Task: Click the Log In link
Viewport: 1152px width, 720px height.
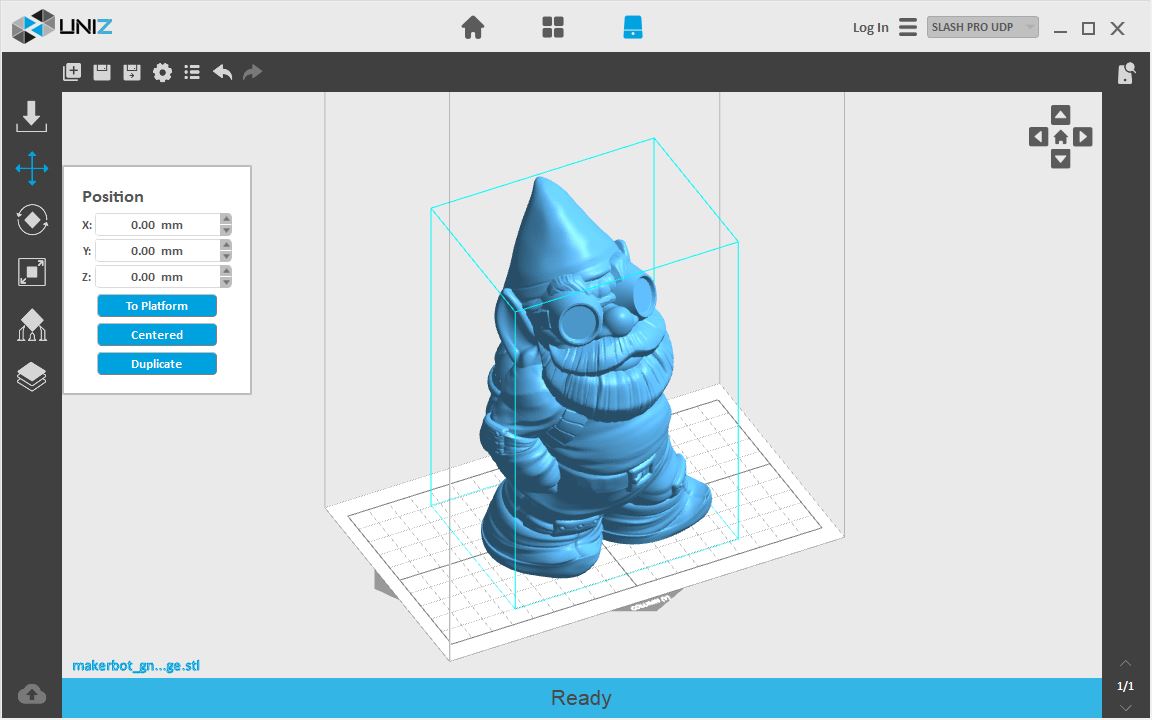Action: click(869, 27)
